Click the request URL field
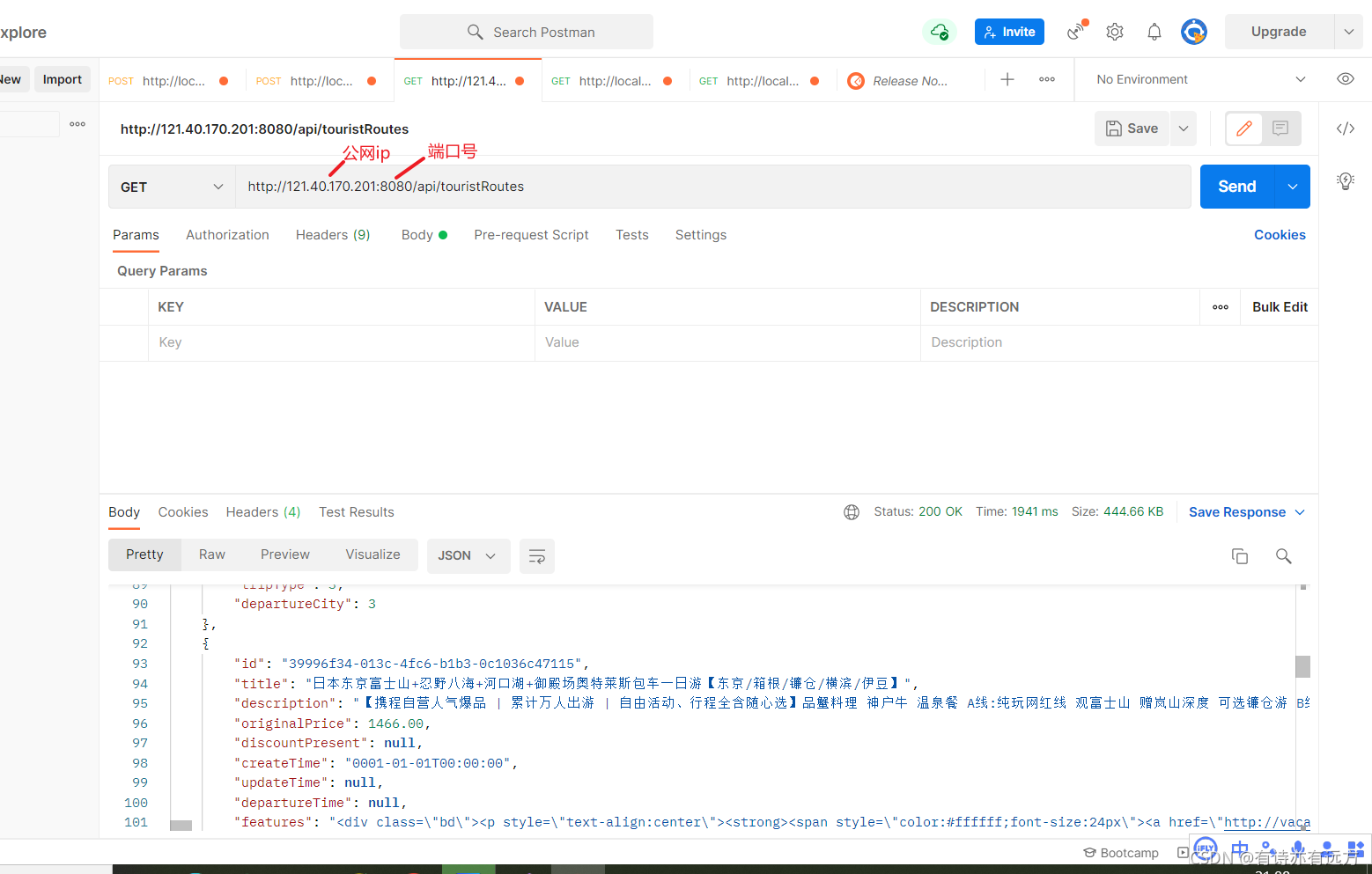Image resolution: width=1372 pixels, height=874 pixels. pos(713,187)
